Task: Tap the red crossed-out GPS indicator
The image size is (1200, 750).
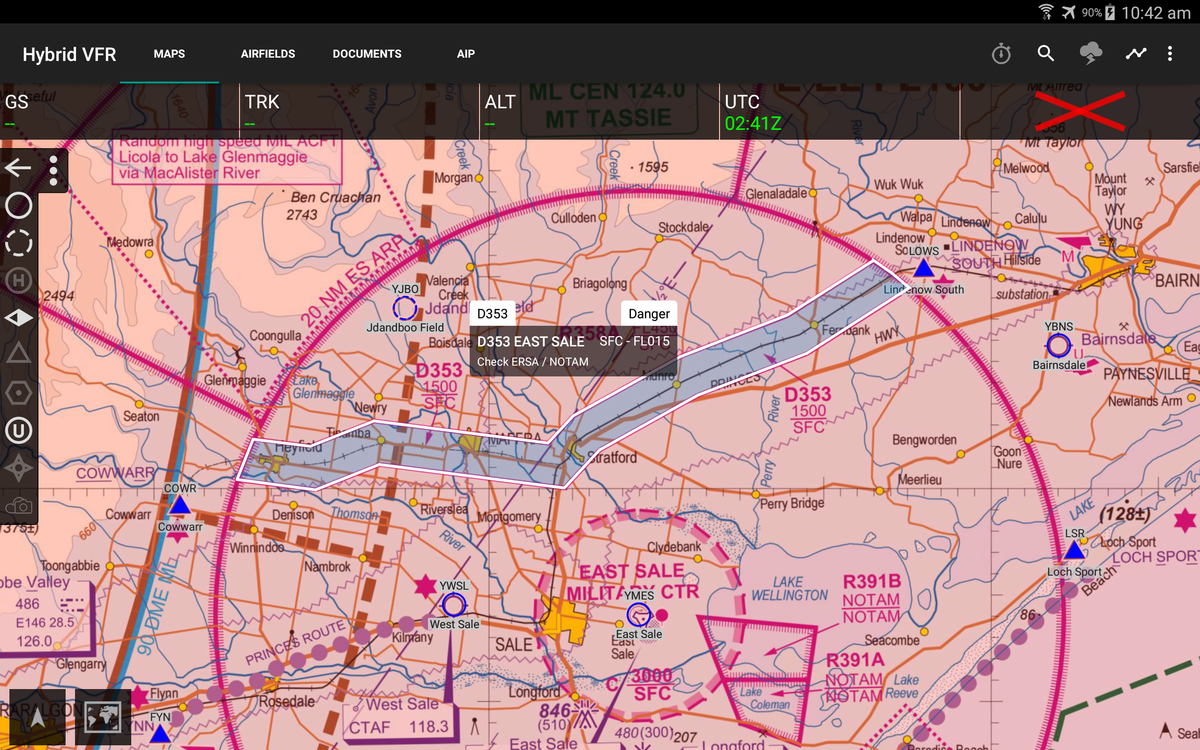Action: (1080, 110)
